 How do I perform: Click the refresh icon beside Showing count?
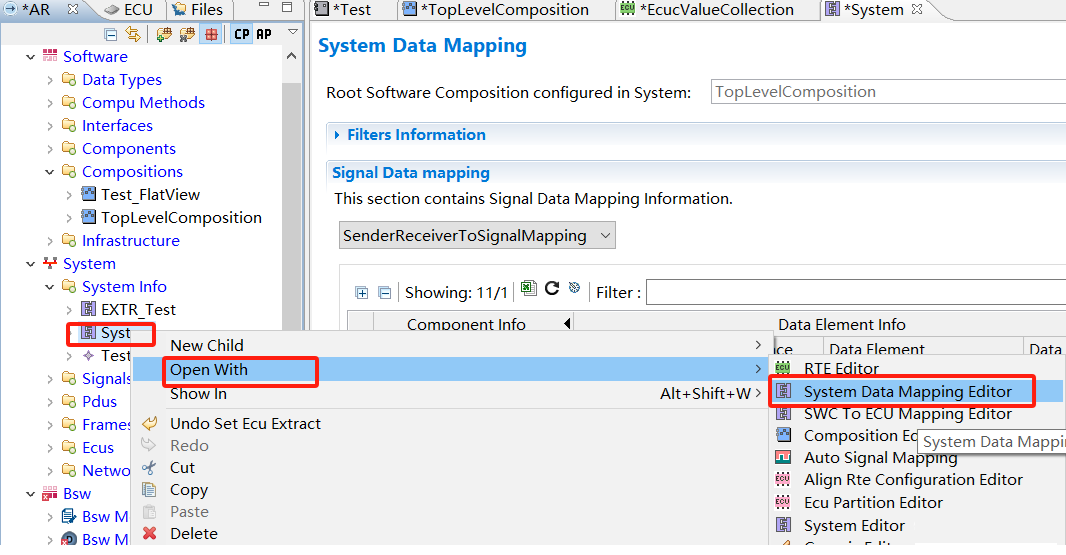[x=552, y=290]
